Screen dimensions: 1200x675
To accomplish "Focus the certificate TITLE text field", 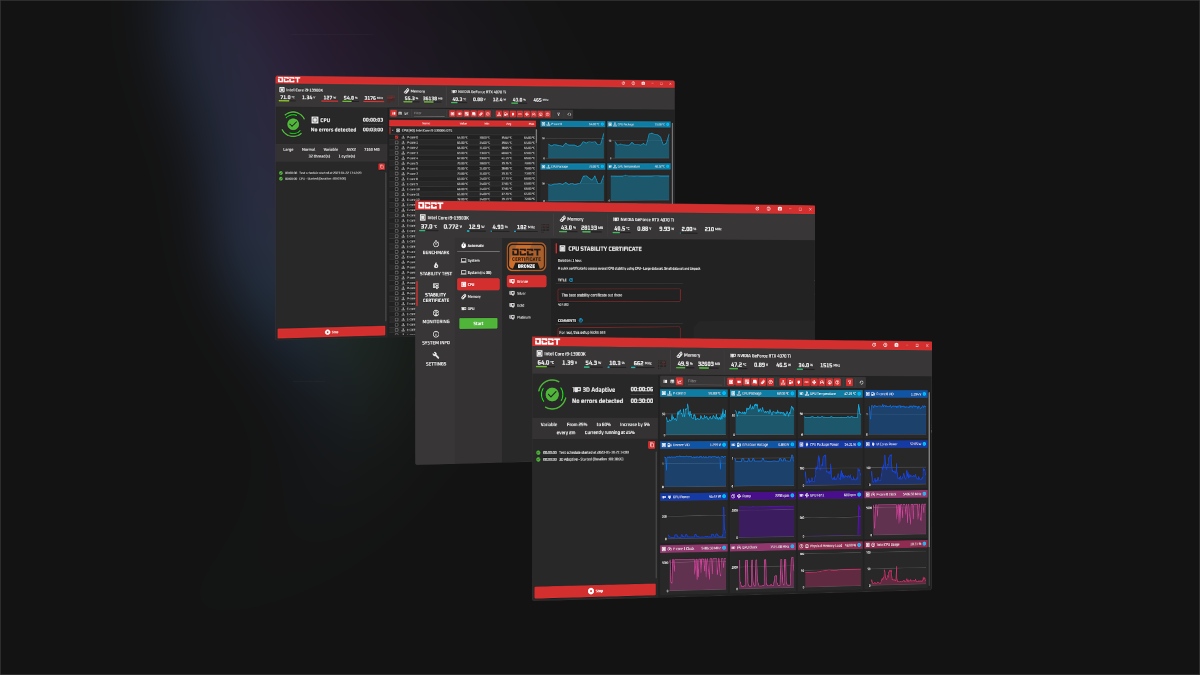I will (619, 296).
